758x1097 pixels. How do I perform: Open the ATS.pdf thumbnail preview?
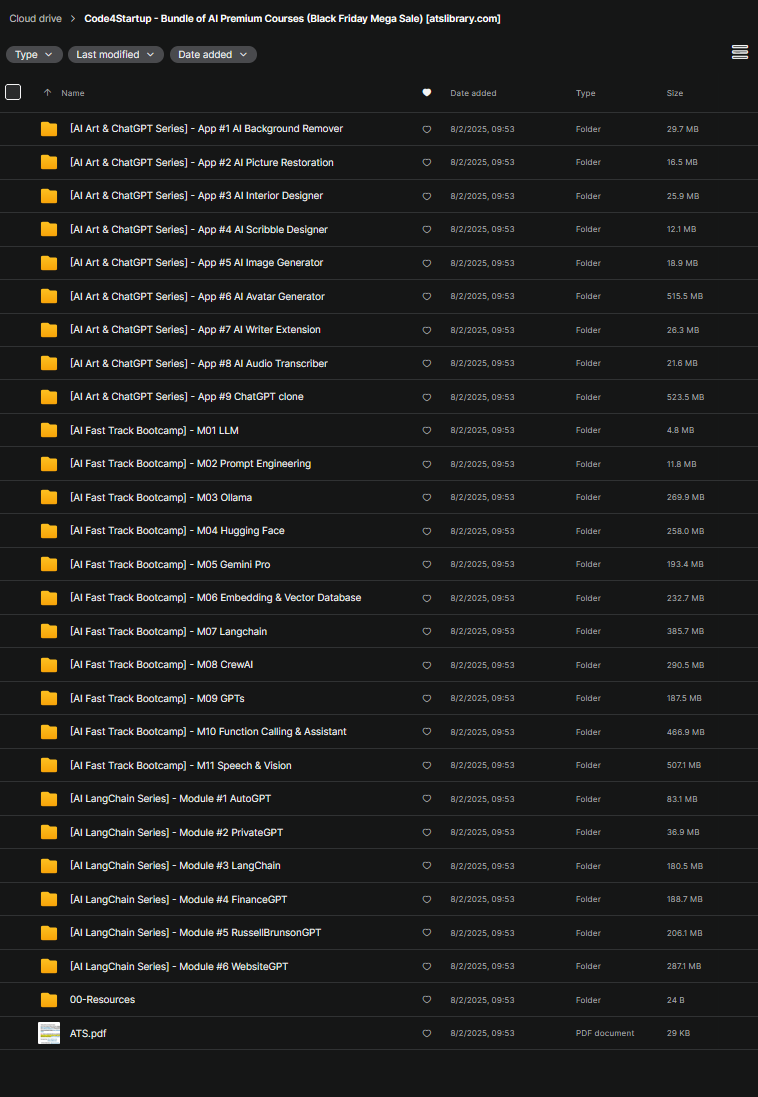click(49, 1033)
